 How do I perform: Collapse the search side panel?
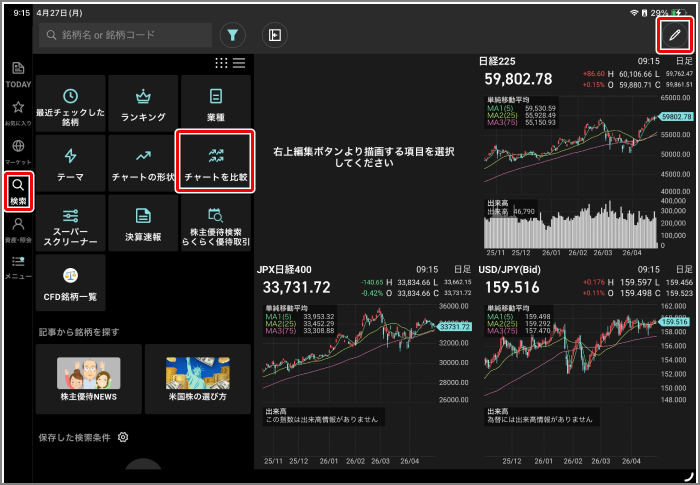(x=274, y=35)
